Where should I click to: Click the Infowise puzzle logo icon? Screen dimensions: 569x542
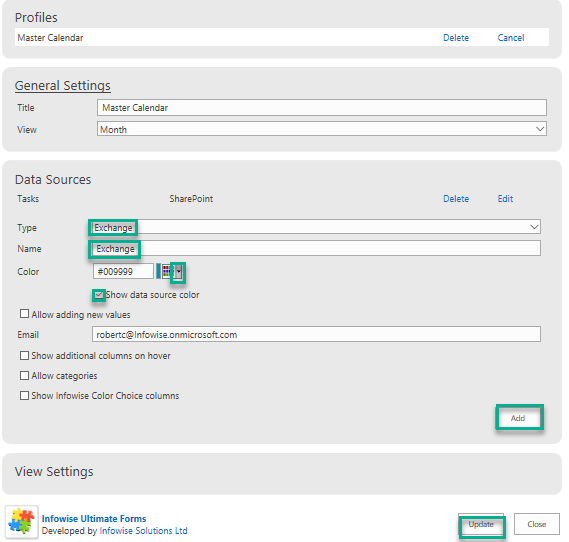21,522
